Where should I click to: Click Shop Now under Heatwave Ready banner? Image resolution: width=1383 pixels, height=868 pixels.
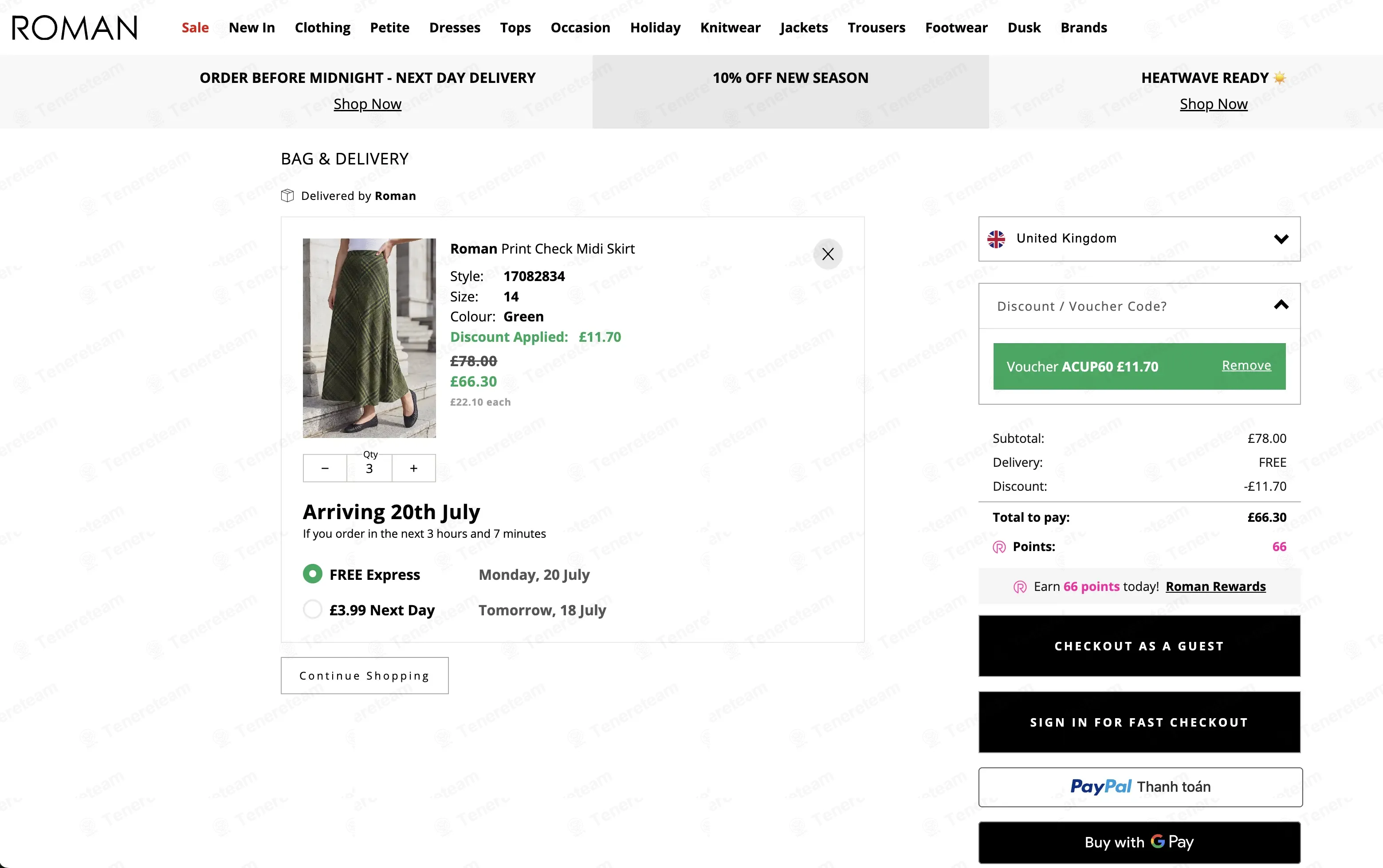pos(1214,104)
